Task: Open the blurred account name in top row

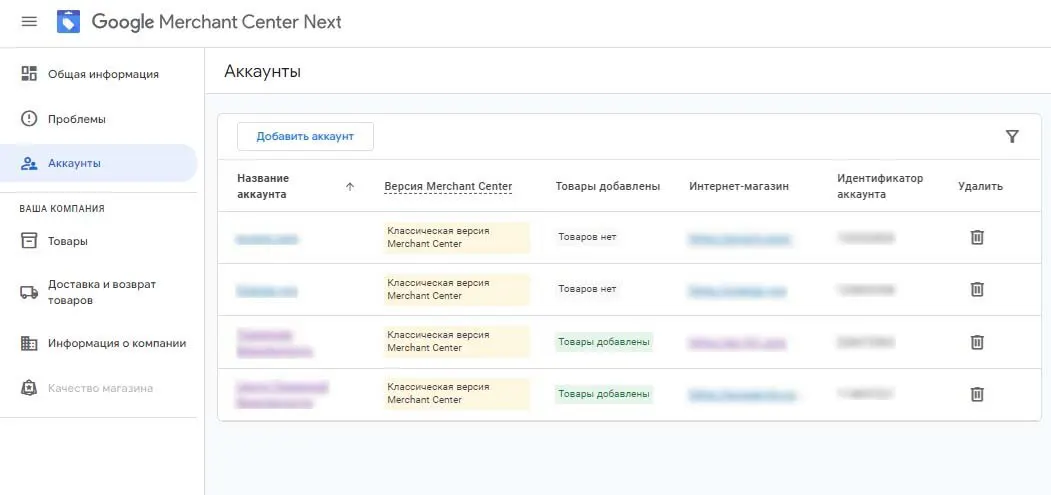Action: click(267, 239)
